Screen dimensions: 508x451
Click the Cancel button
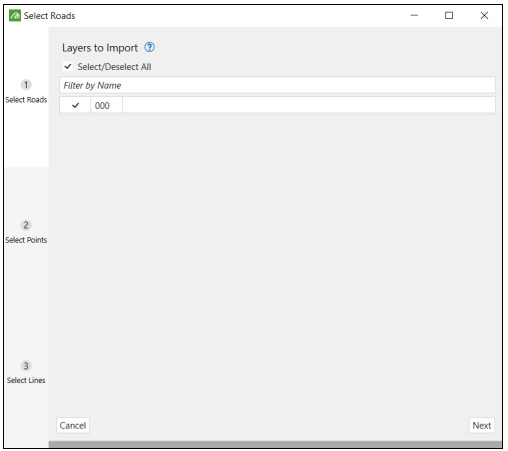click(73, 425)
